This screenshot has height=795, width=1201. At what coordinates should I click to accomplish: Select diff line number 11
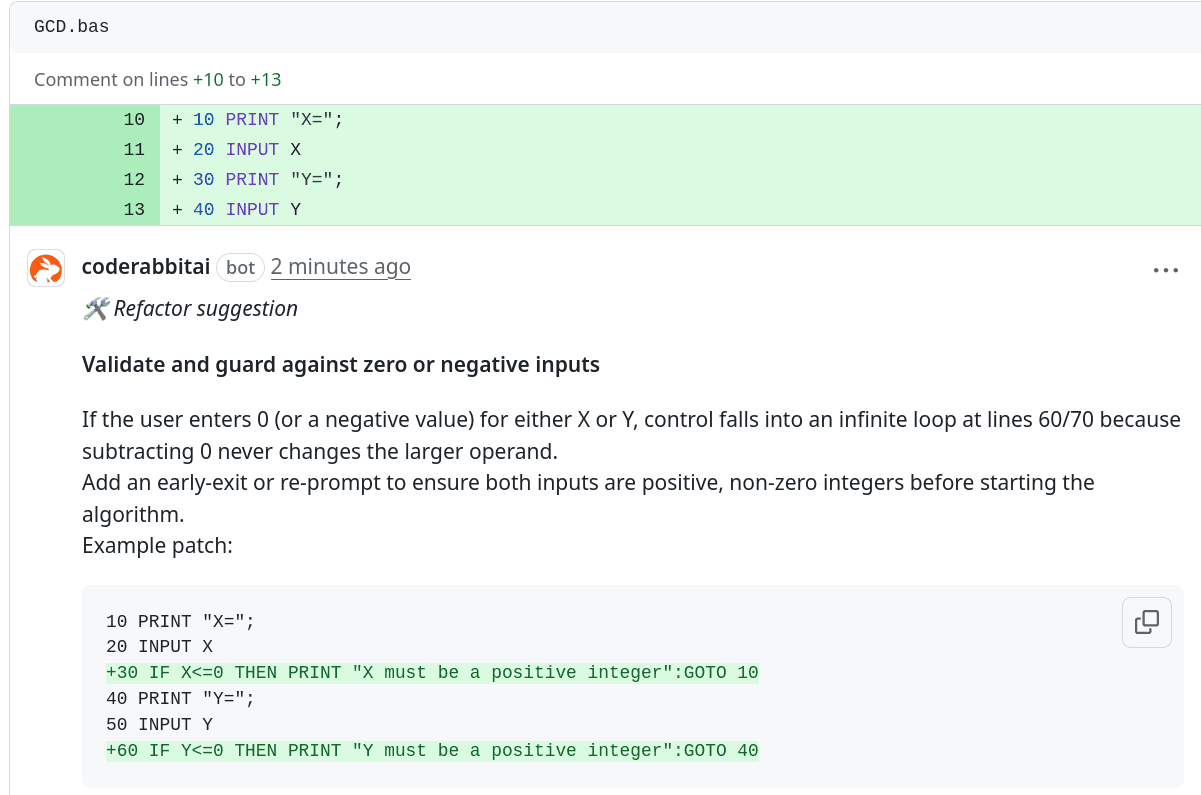pos(134,150)
